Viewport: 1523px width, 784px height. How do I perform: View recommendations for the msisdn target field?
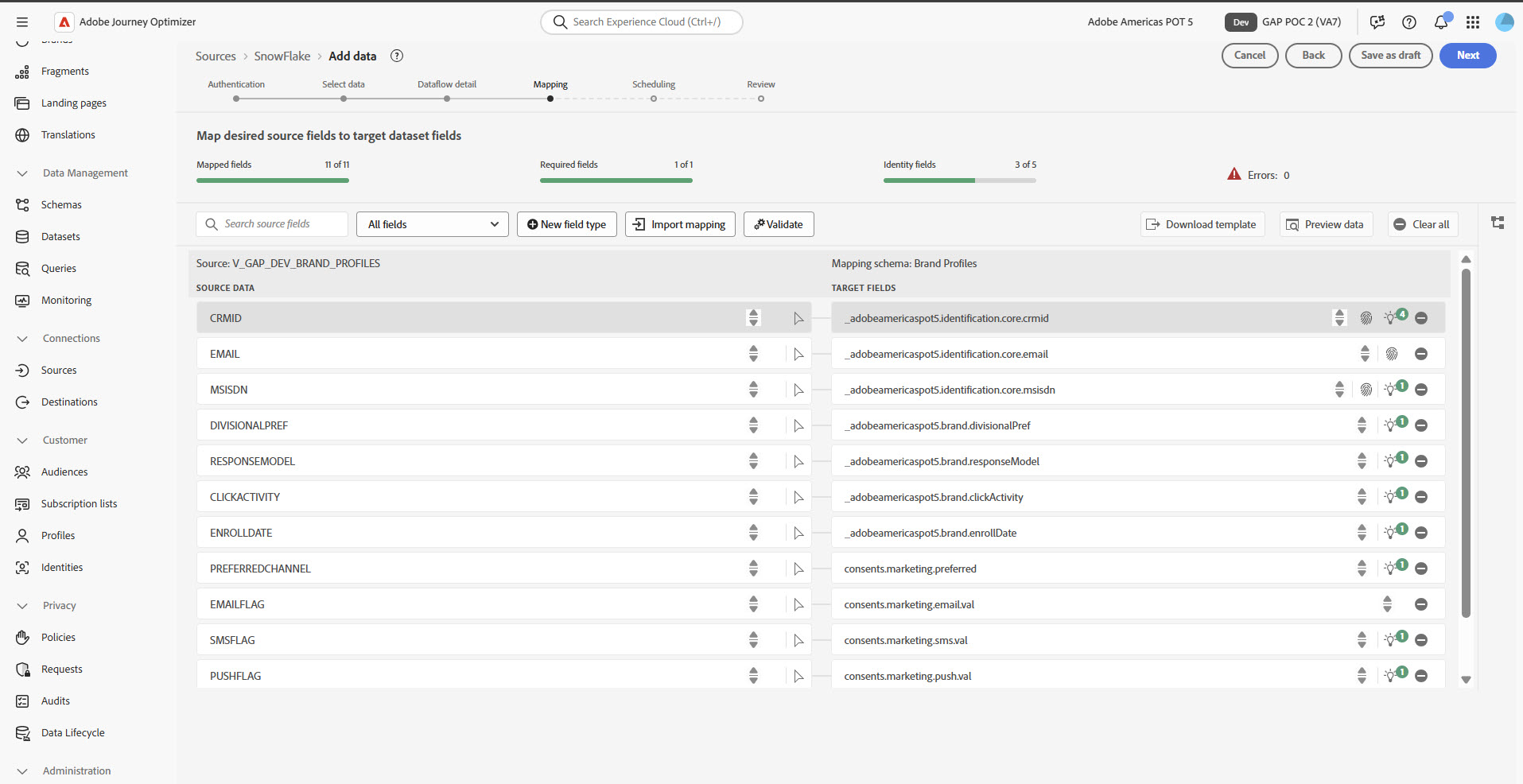coord(1394,389)
